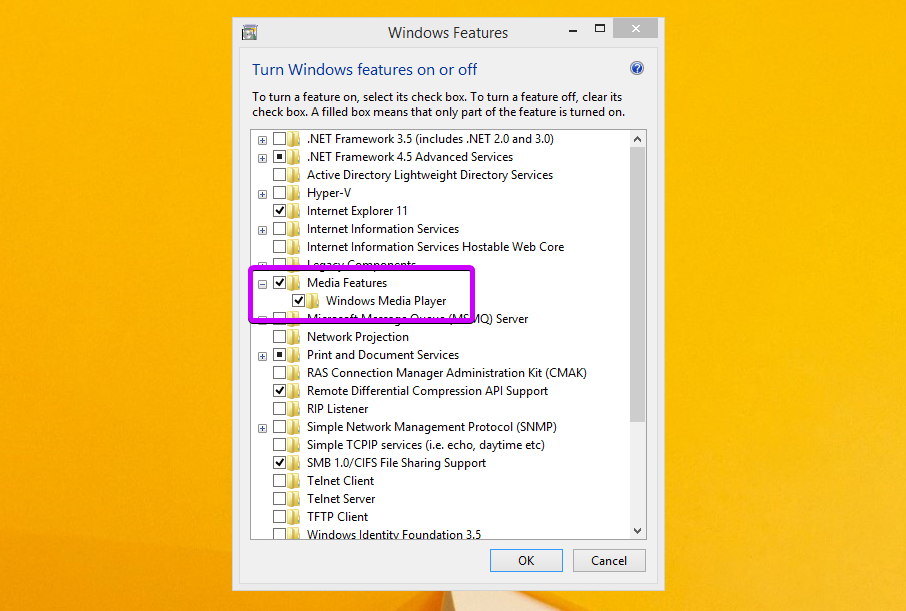Select the 'Hyper-V' row label

point(329,193)
